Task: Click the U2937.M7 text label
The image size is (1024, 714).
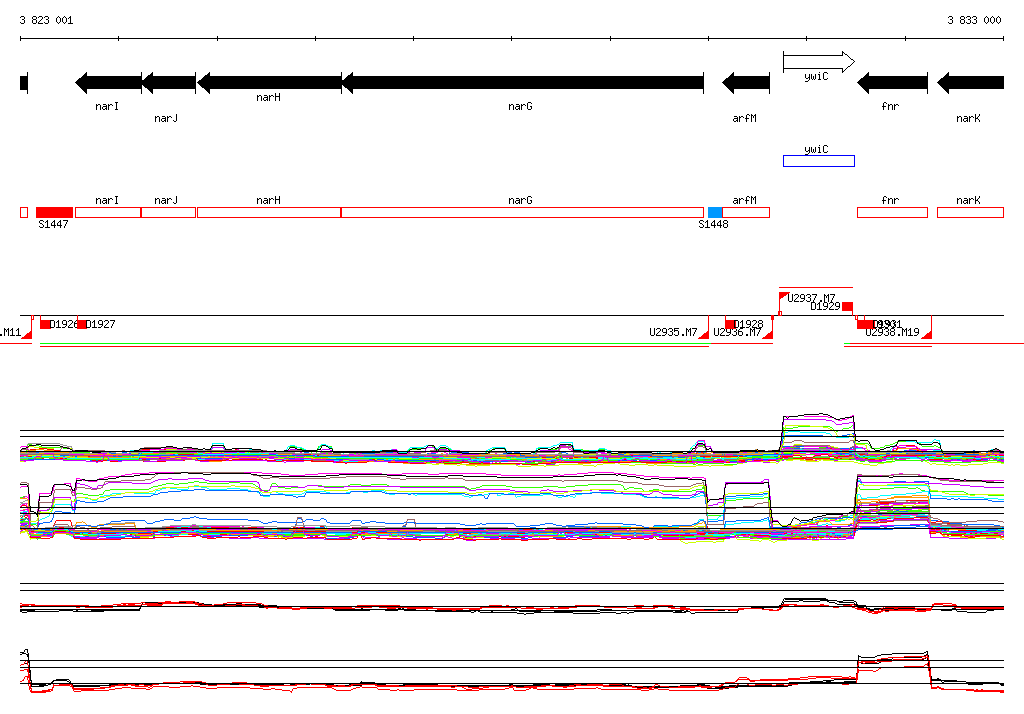Action: tap(811, 299)
